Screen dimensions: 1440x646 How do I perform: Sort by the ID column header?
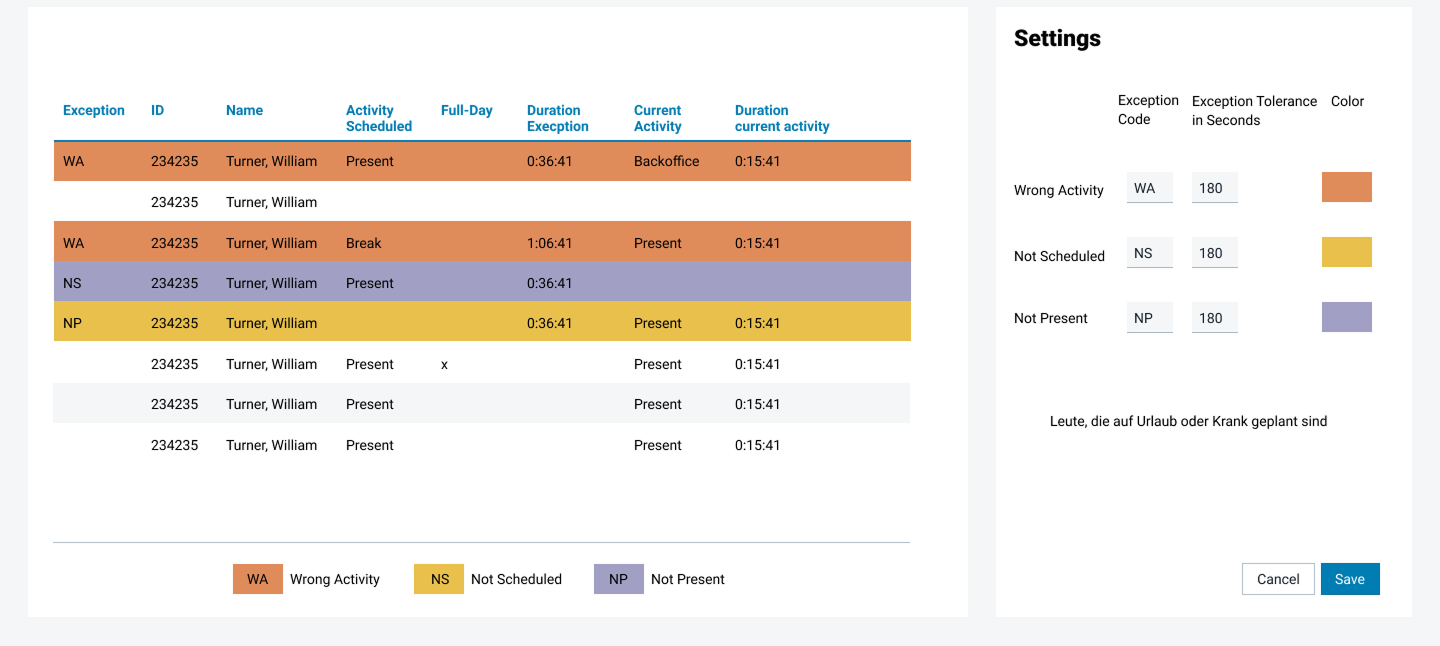pos(157,111)
